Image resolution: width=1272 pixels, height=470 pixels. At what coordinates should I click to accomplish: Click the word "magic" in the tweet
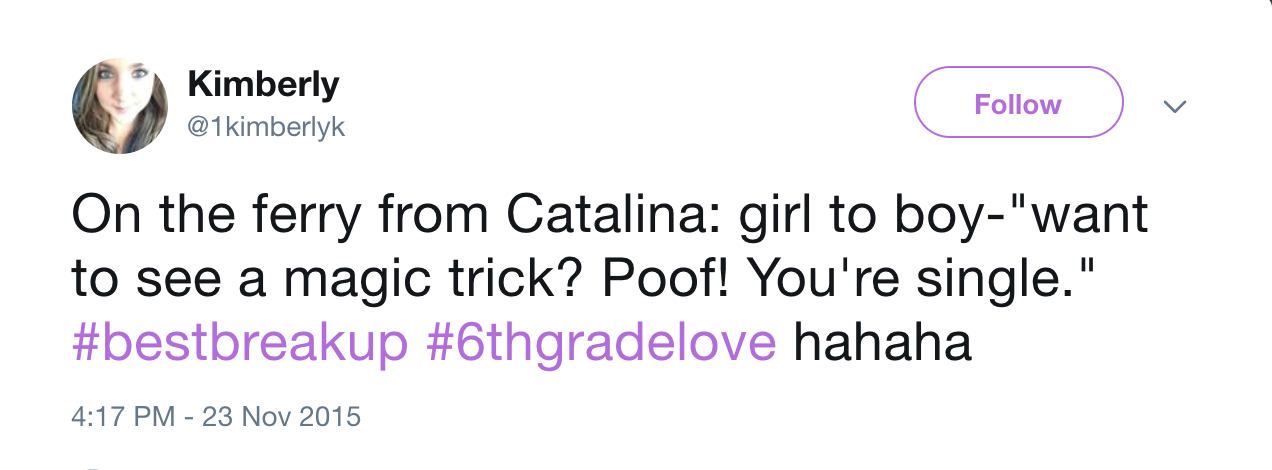pos(360,280)
